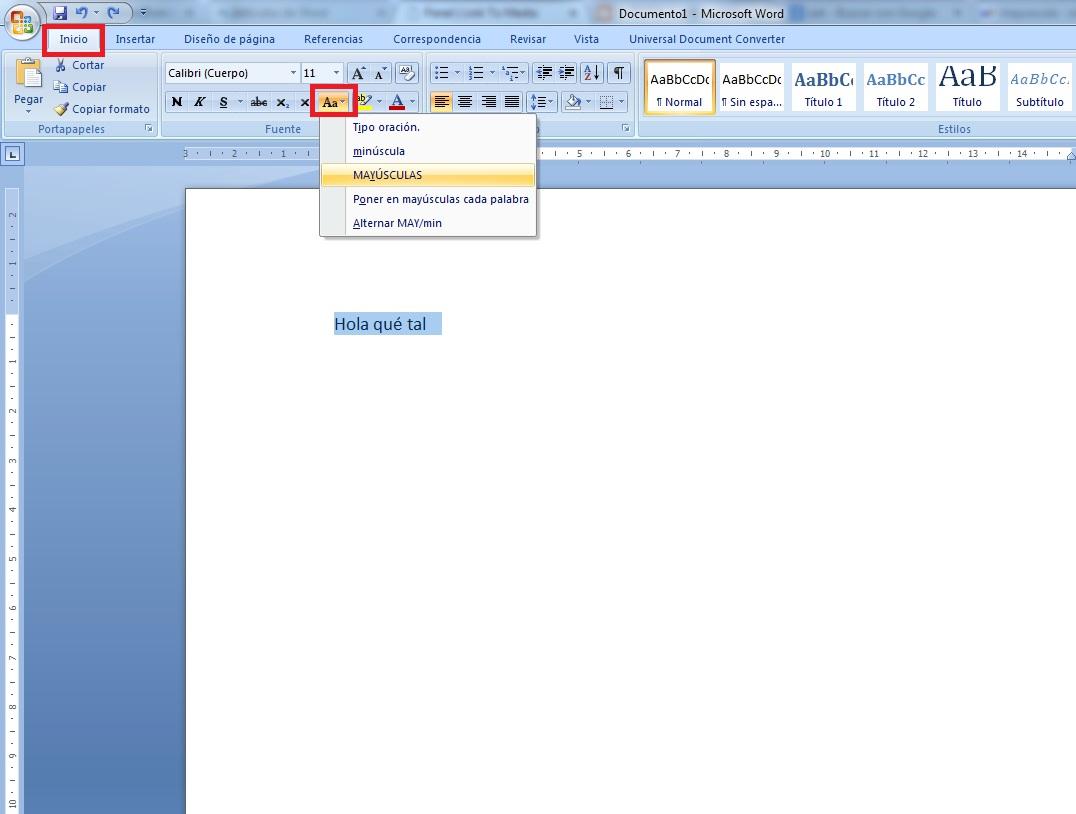The image size is (1076, 814).
Task: Click the sort A-Z icon
Action: click(x=591, y=73)
